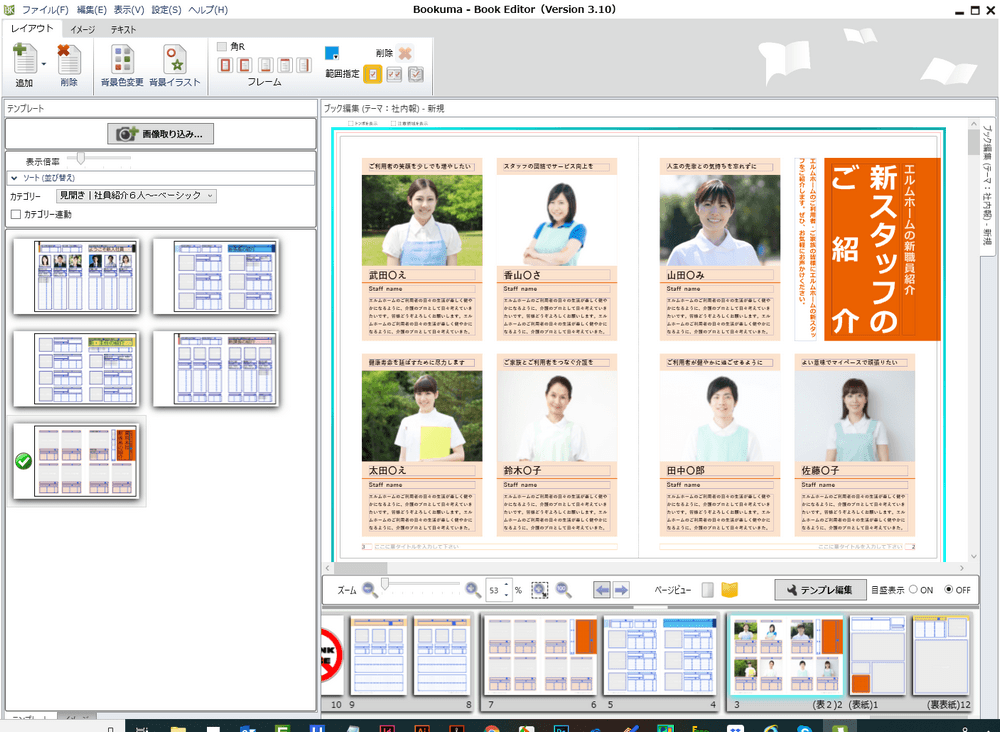Click the 画像取り込み... button
This screenshot has width=1000, height=732.
(160, 133)
